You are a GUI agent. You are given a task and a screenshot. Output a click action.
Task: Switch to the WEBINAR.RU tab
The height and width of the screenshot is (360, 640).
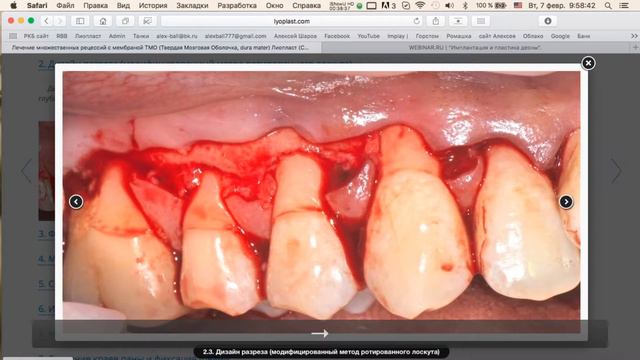(x=476, y=48)
